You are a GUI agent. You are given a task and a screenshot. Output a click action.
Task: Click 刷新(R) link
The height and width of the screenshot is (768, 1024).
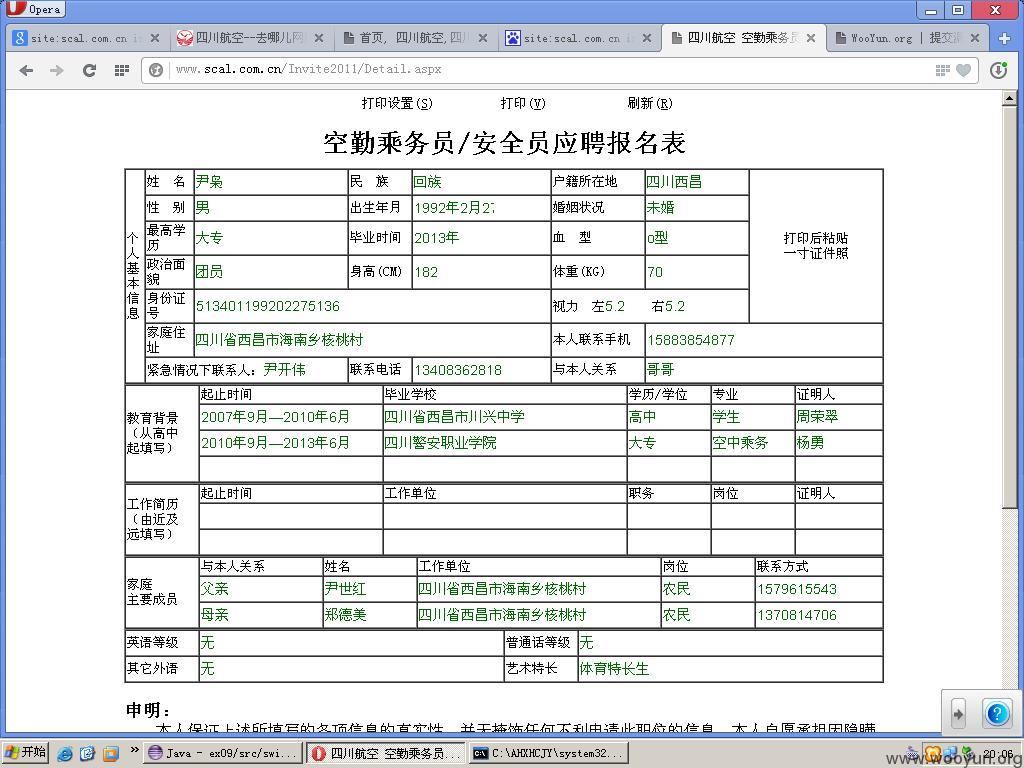tap(650, 103)
